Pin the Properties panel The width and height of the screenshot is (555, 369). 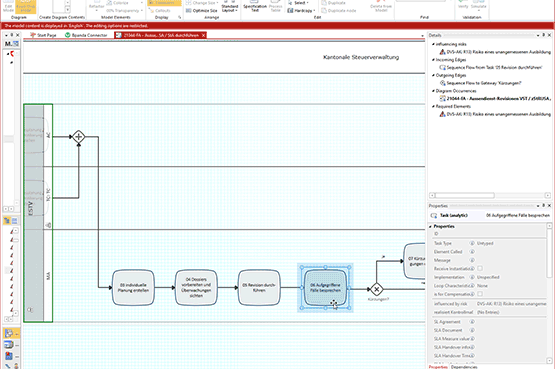544,206
